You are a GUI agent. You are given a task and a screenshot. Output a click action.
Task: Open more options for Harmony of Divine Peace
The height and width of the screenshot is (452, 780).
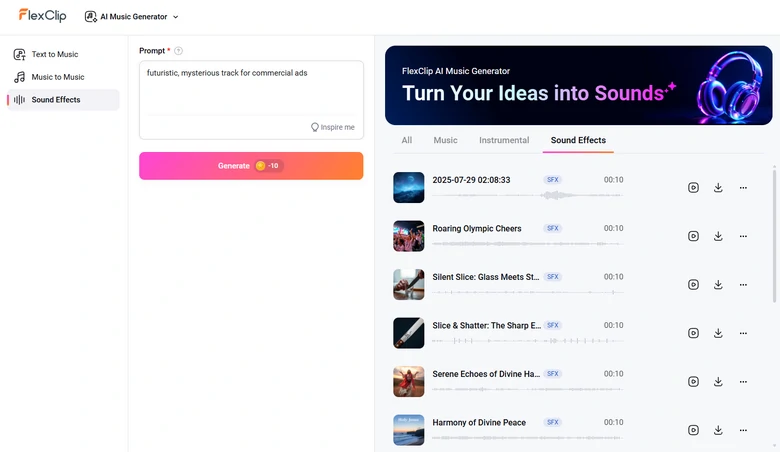click(x=743, y=430)
